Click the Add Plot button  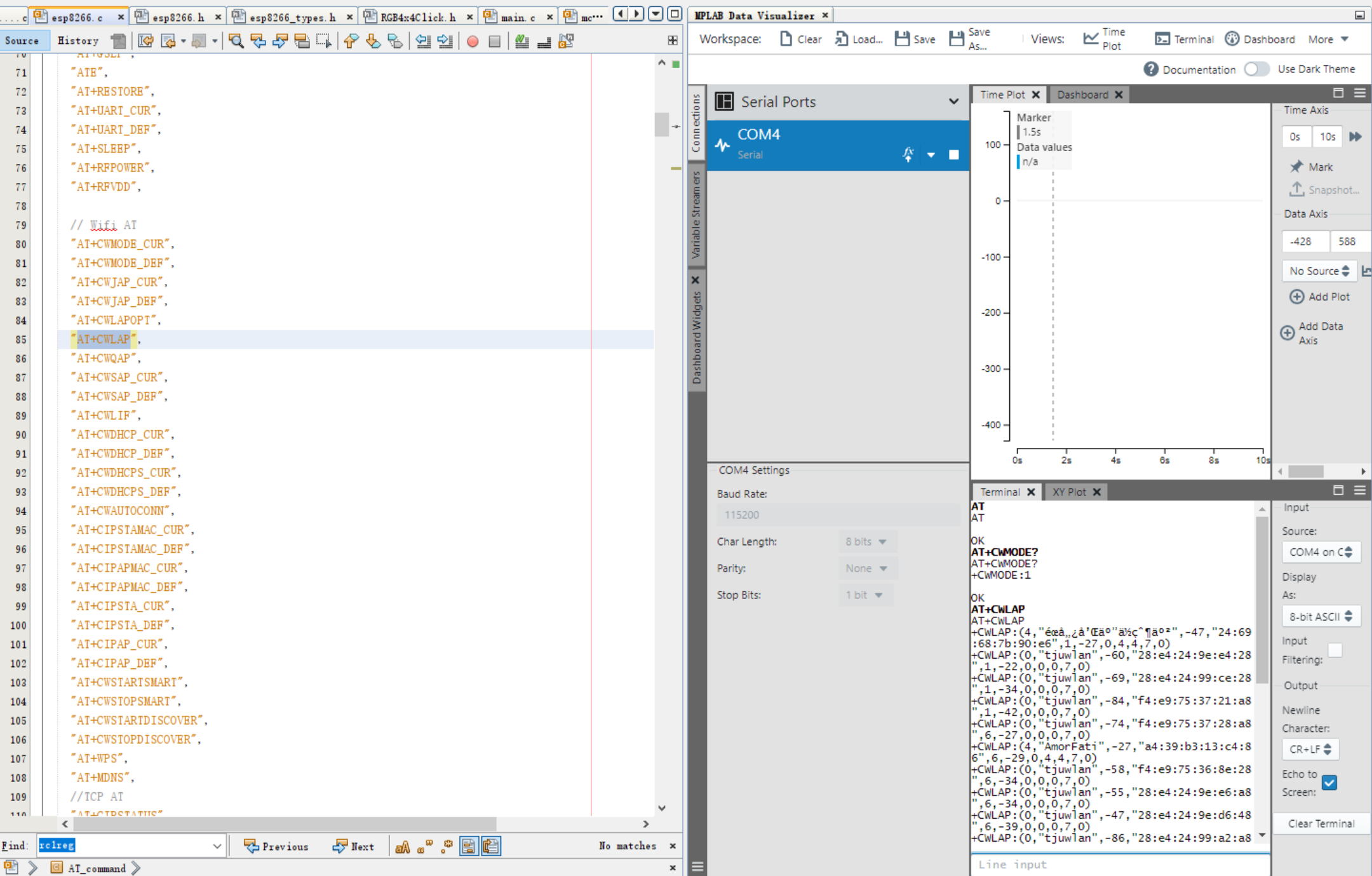coord(1319,297)
